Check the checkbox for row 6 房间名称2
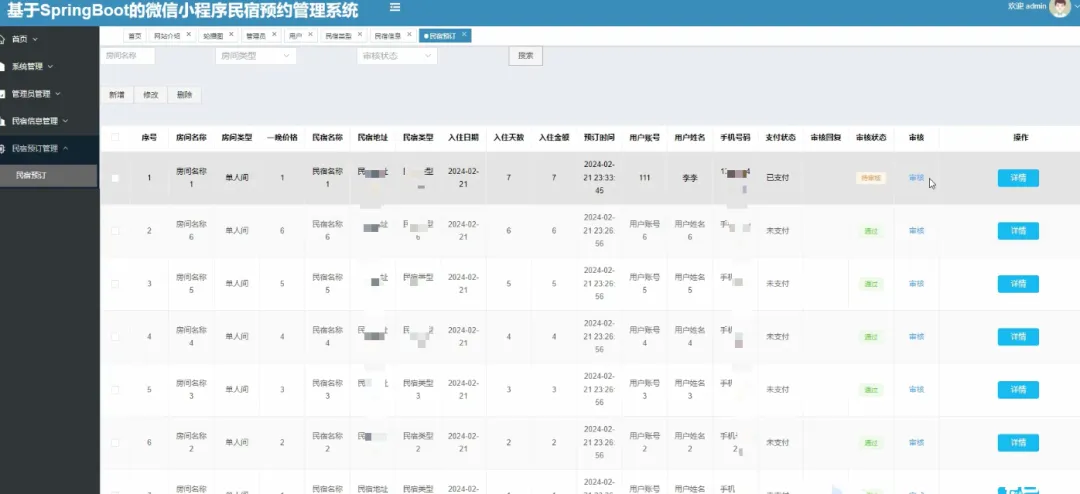This screenshot has width=1080, height=494. (115, 443)
